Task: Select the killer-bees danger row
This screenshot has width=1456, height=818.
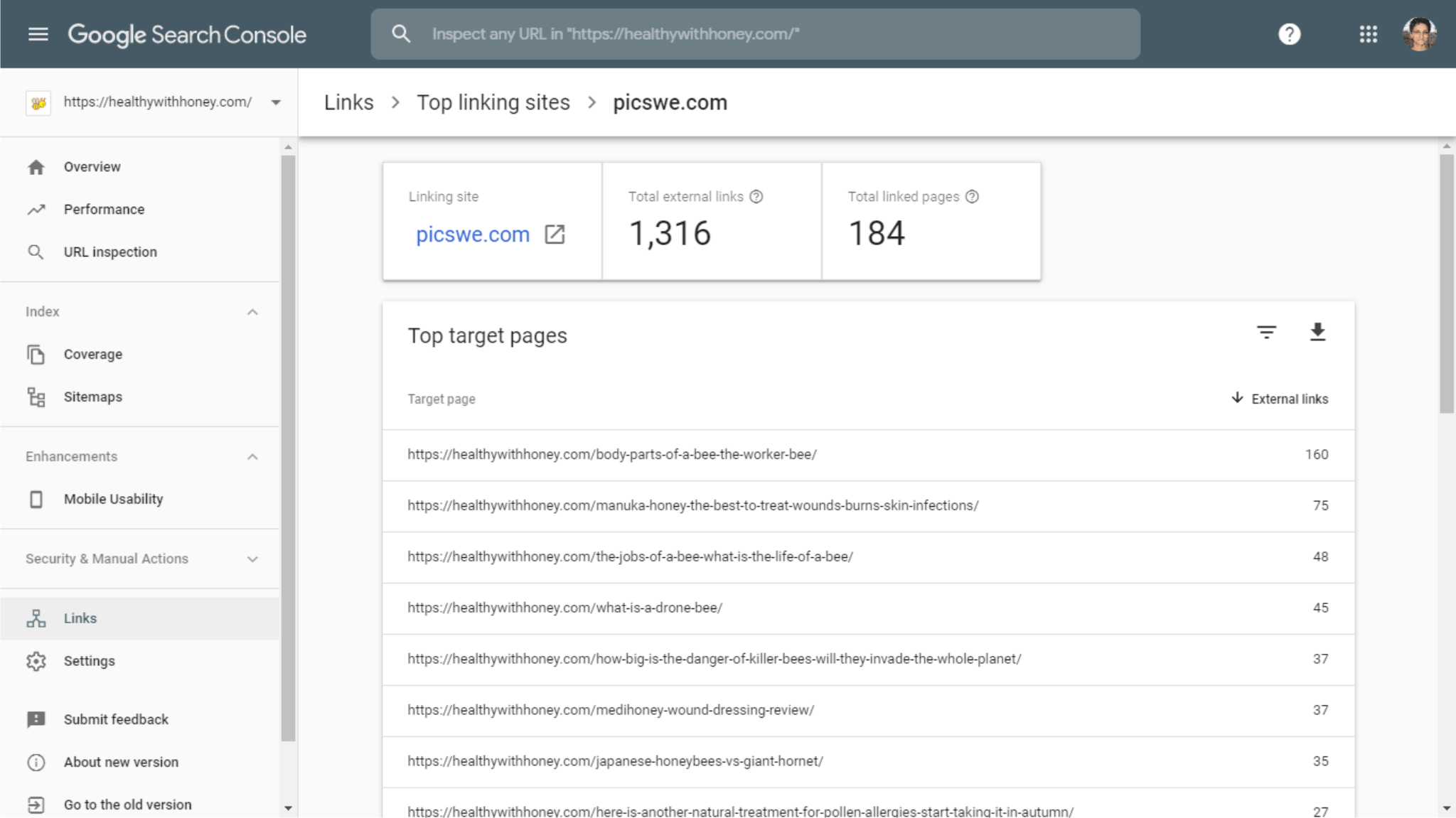Action: 868,660
